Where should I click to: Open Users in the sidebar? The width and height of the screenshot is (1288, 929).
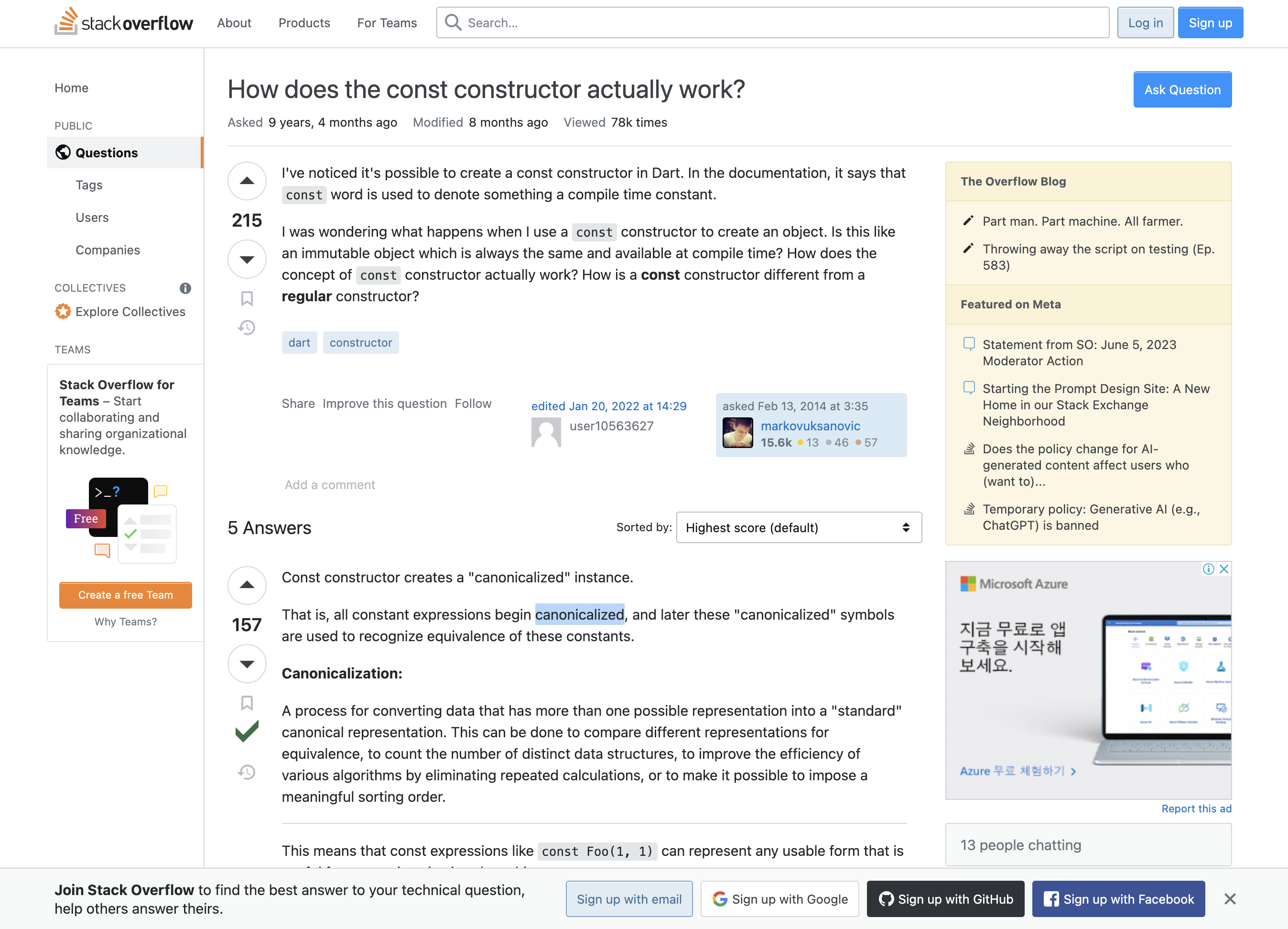[x=92, y=217]
